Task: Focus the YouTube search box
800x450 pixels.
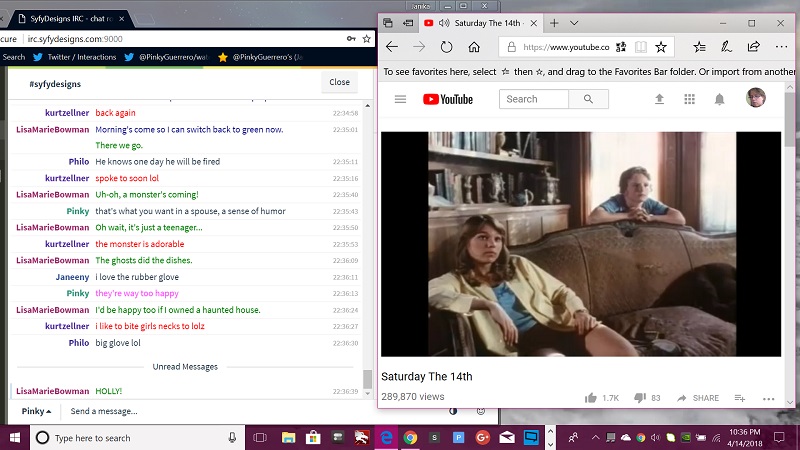Action: [534, 99]
